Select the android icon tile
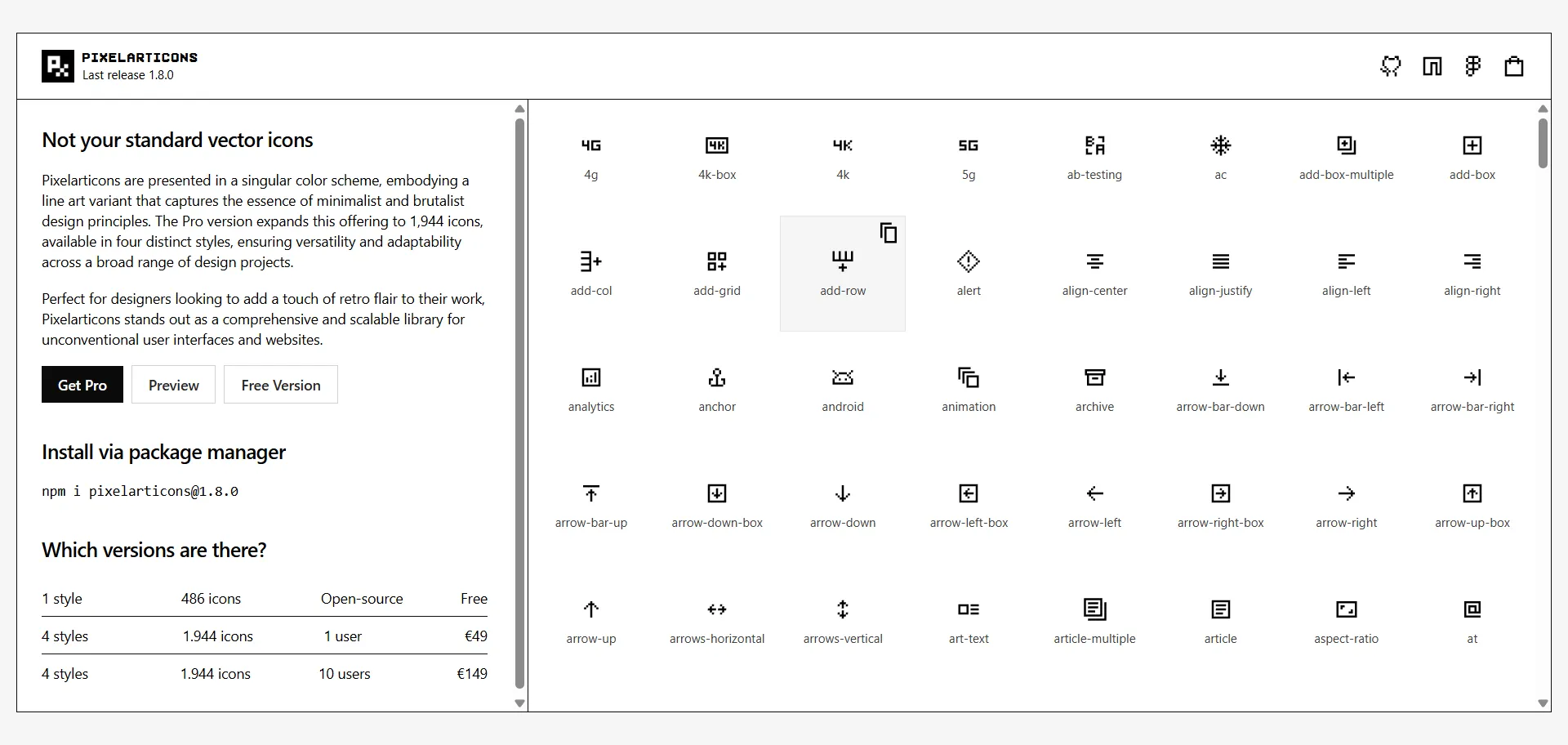Image resolution: width=1568 pixels, height=745 pixels. click(843, 390)
